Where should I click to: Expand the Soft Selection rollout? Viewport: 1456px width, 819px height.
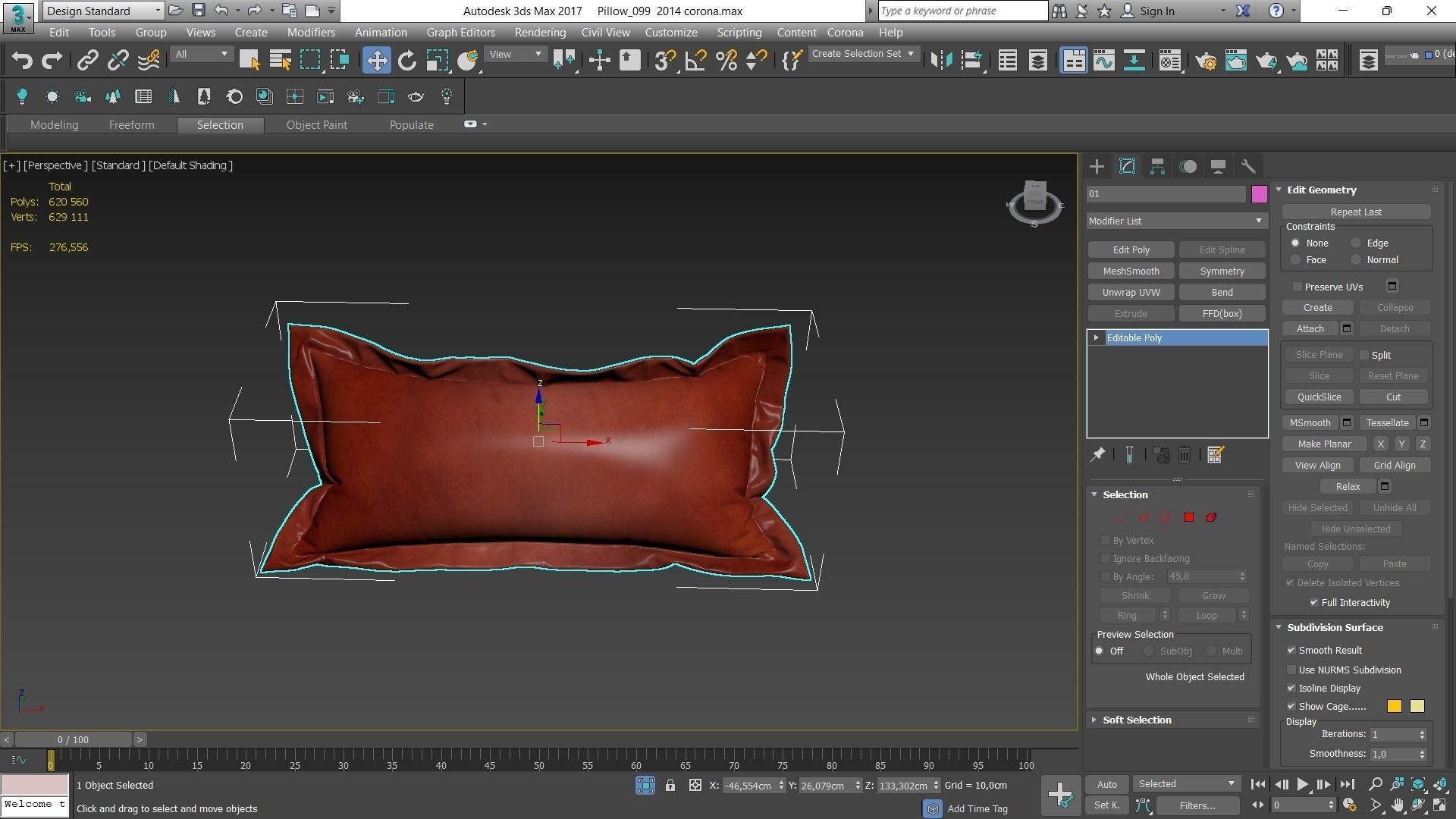1137,720
